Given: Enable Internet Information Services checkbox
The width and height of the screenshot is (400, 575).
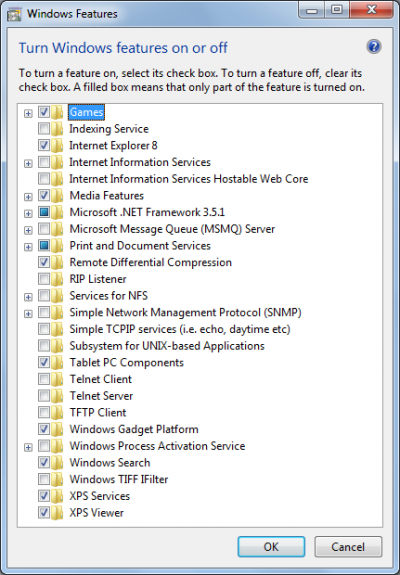Looking at the screenshot, I should click(44, 162).
